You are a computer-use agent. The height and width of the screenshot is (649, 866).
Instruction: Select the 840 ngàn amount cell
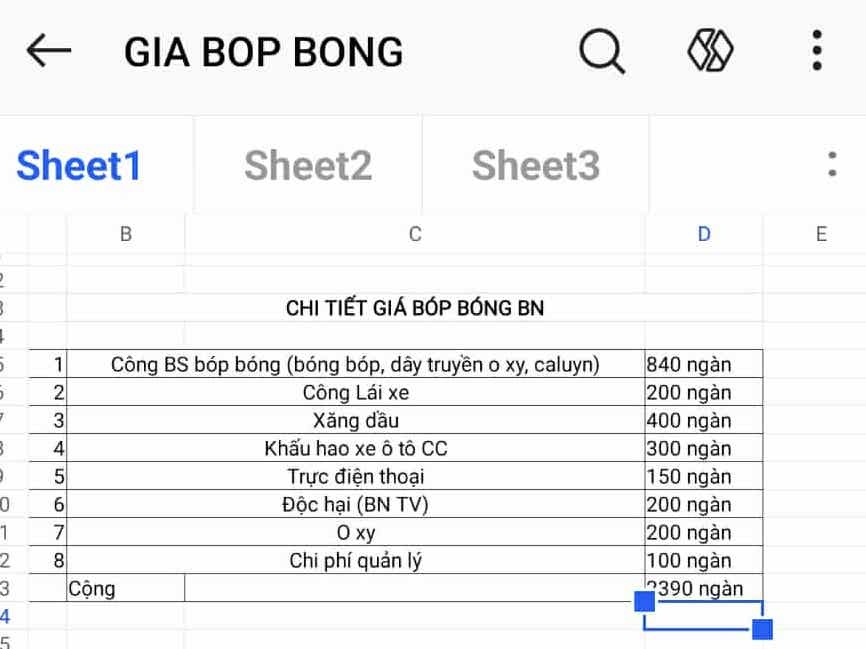[x=703, y=364]
